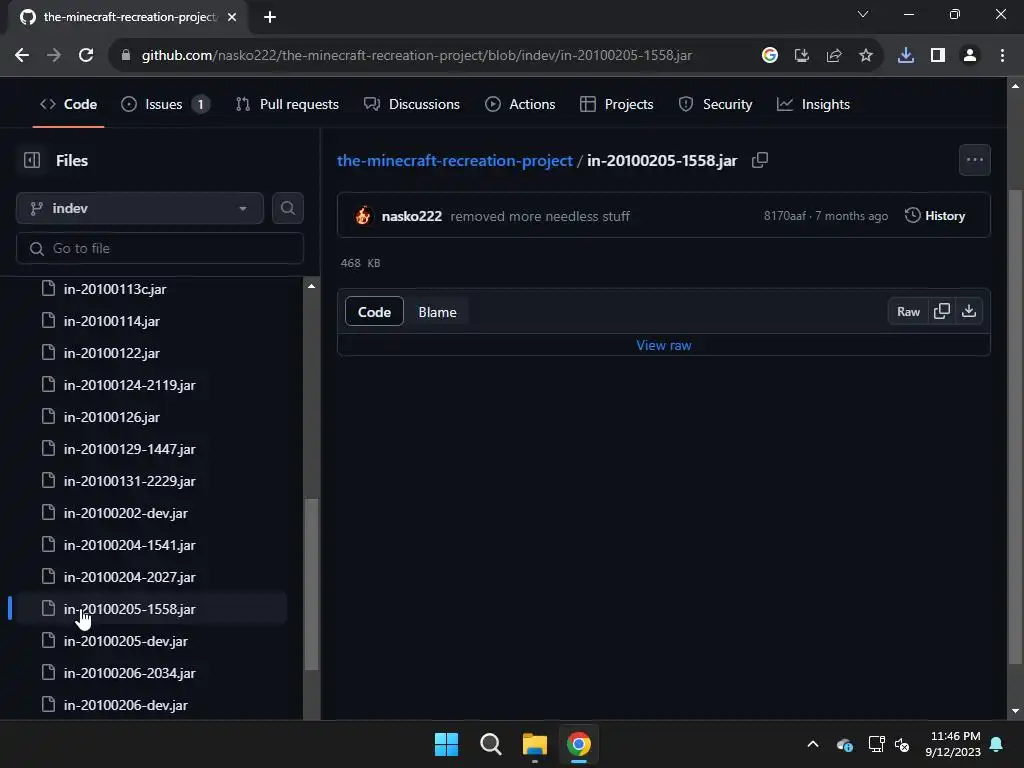The width and height of the screenshot is (1024, 768).
Task: Select the Code view toggle
Action: pos(374,312)
